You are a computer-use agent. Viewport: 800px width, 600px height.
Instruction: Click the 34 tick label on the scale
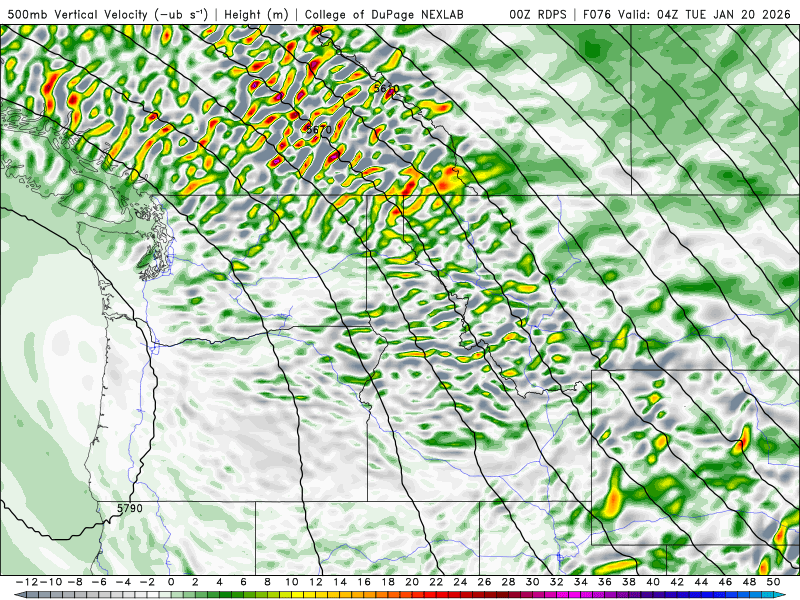(x=581, y=582)
